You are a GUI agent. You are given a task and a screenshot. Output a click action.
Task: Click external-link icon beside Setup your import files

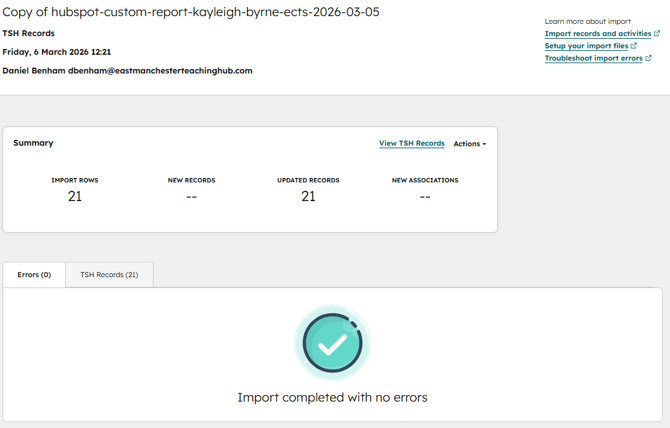click(634, 46)
